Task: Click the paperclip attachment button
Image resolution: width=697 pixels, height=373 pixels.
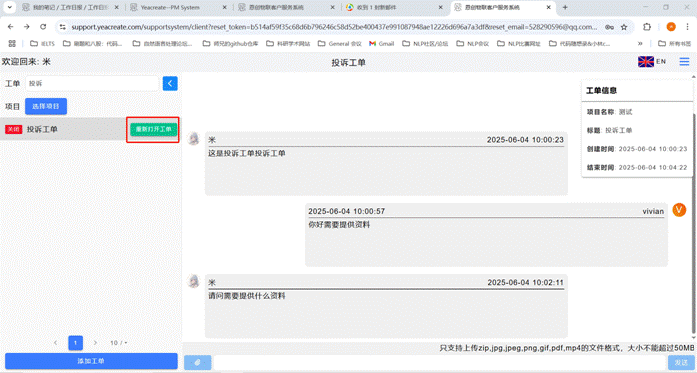Action: (x=197, y=362)
